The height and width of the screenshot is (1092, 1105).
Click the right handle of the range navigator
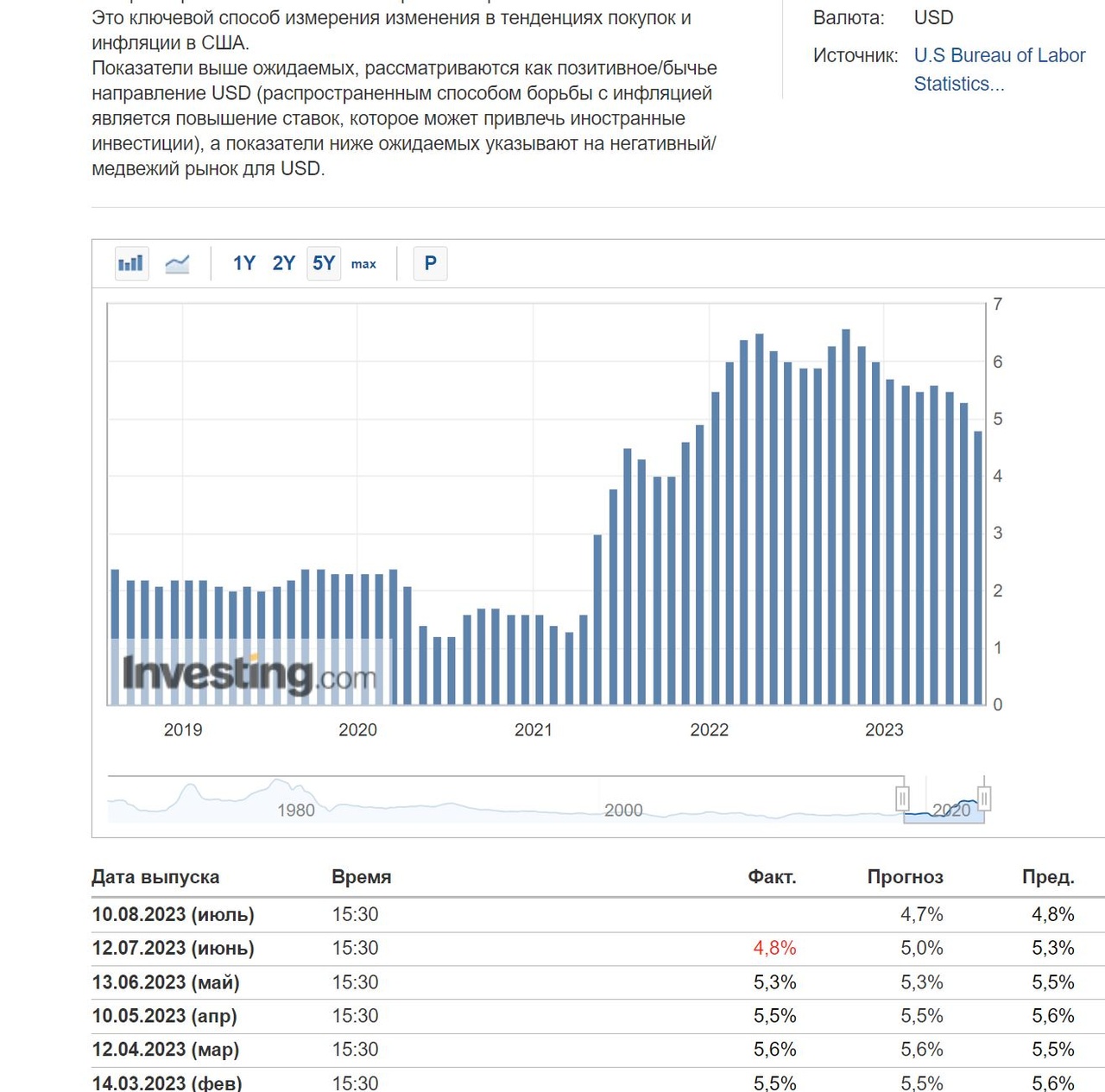(x=983, y=798)
